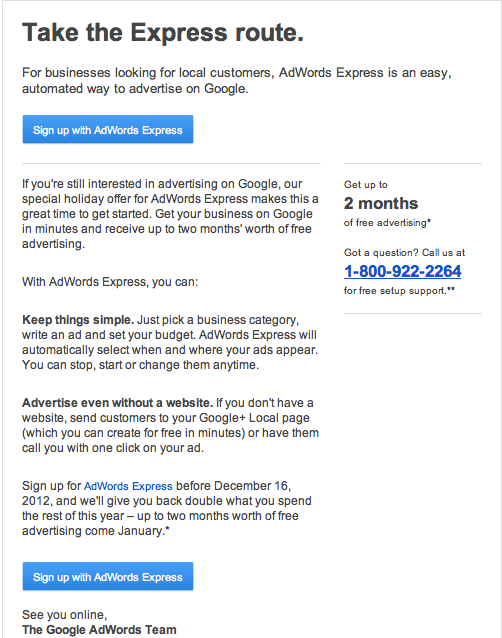Viewport: 502px width, 638px height.
Task: Click Got a question? Call us at text
Action: (x=404, y=253)
